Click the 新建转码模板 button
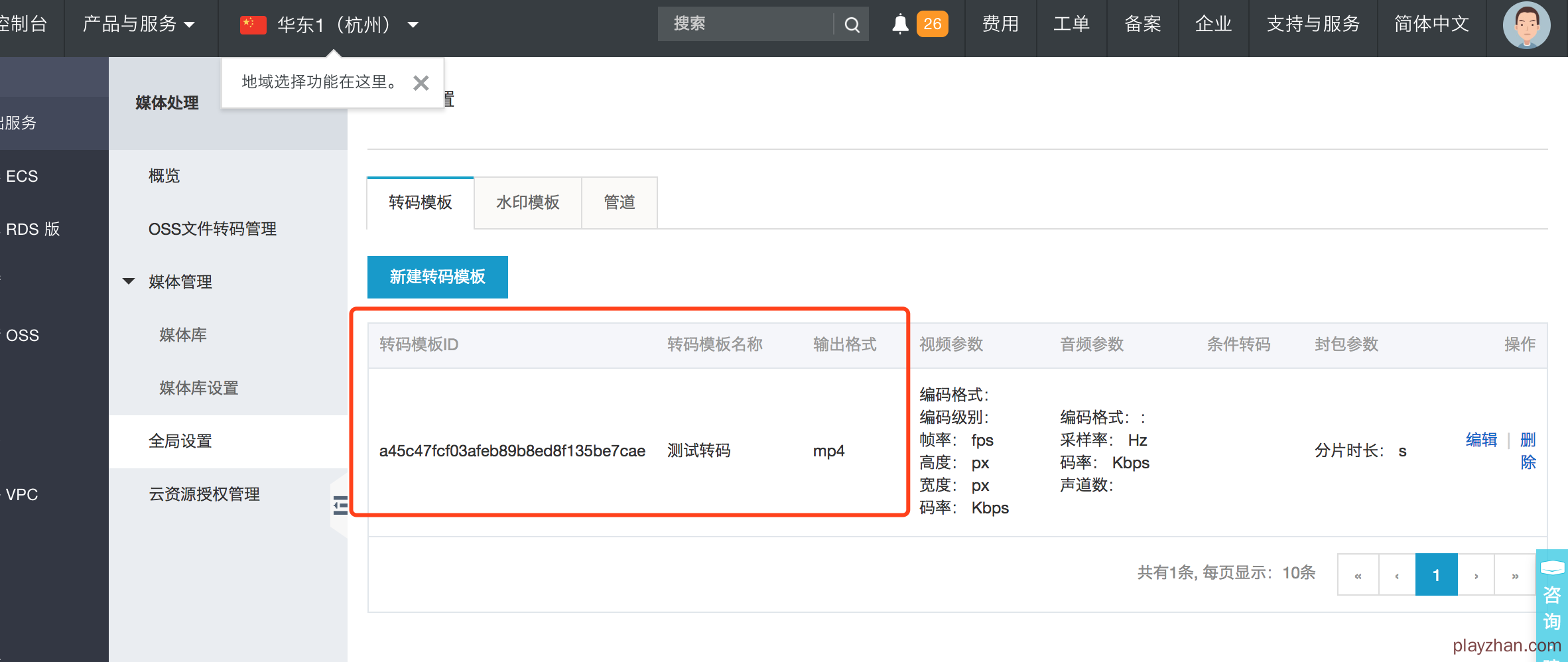The height and width of the screenshot is (662, 1568). click(437, 277)
